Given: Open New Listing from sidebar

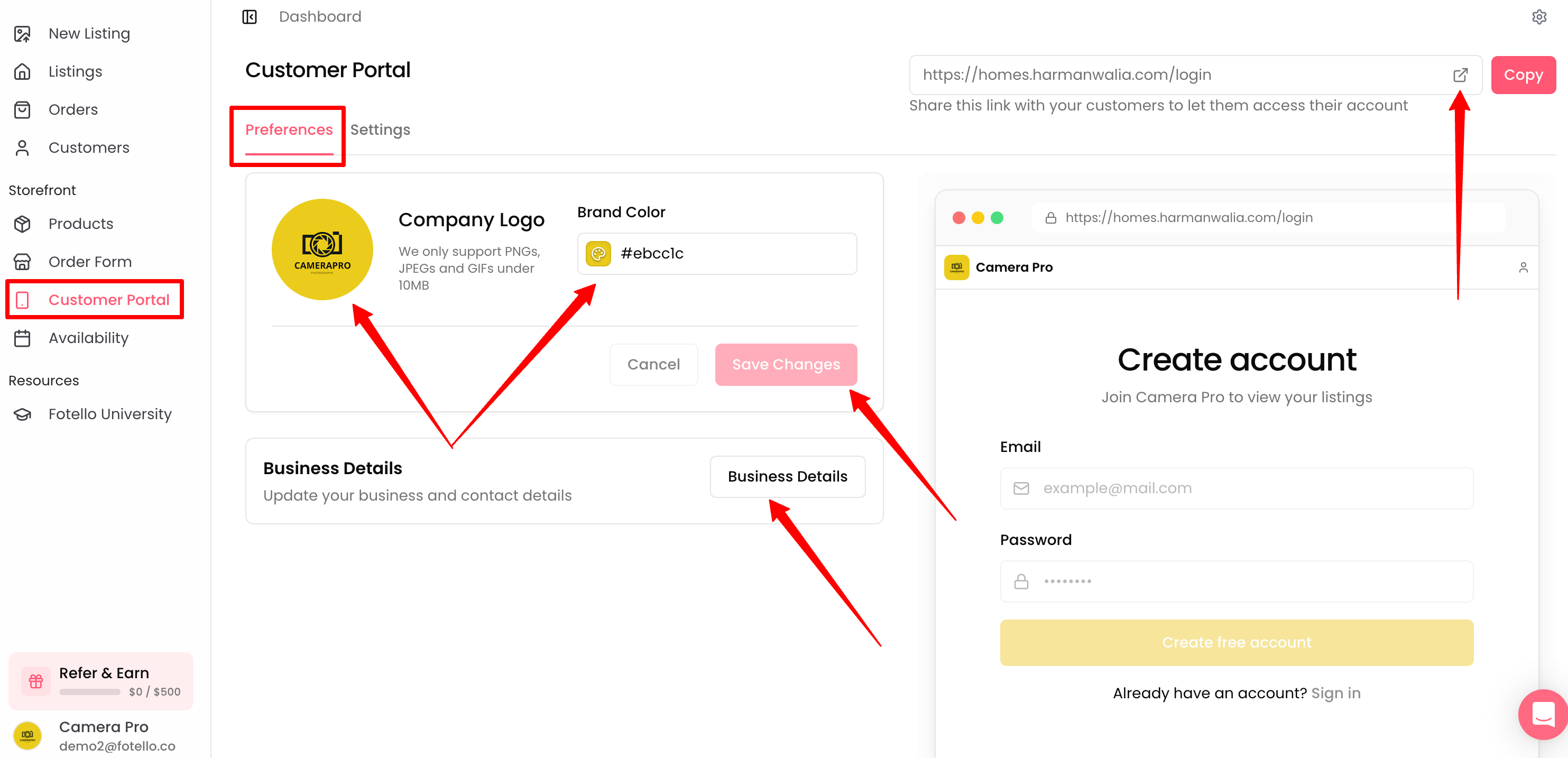Looking at the screenshot, I should click(89, 33).
